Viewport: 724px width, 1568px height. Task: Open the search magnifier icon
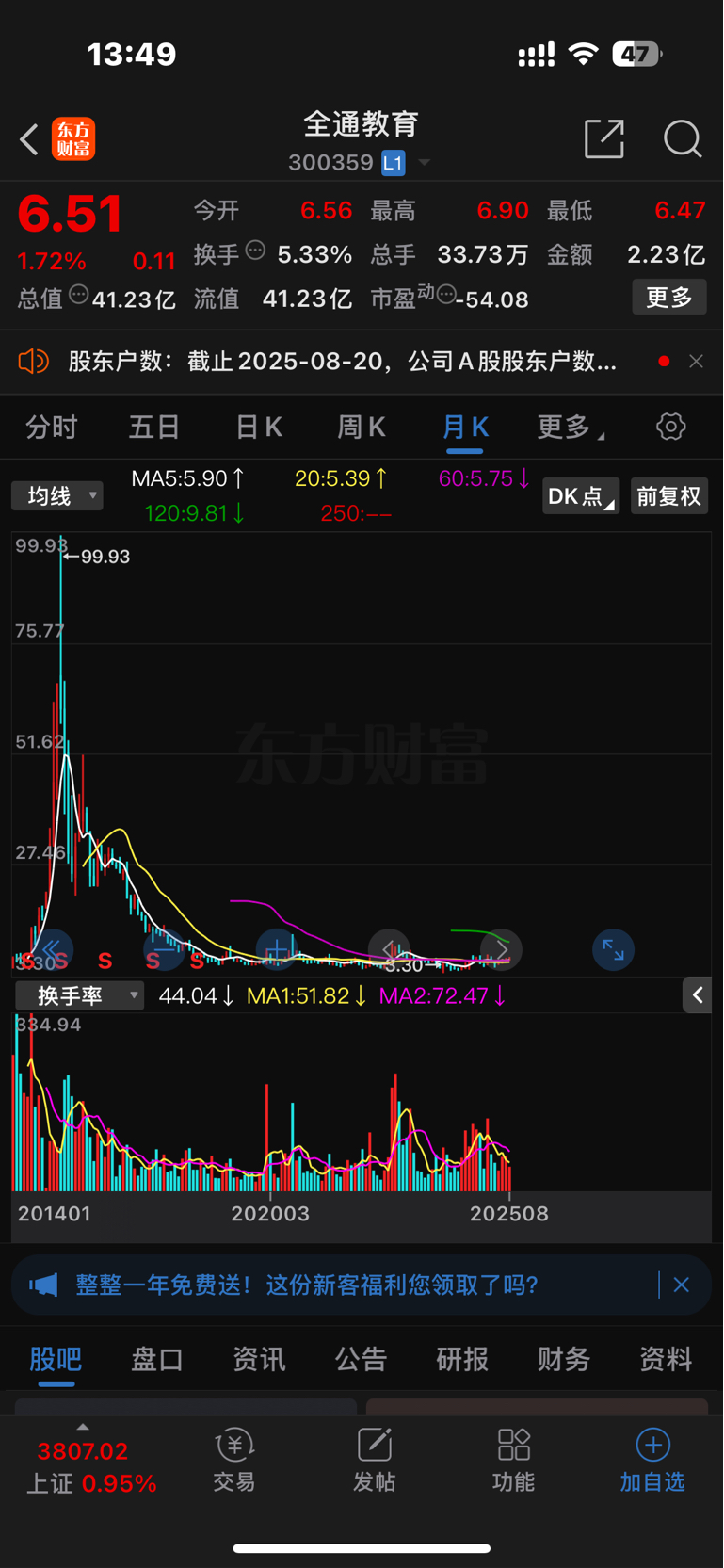coord(683,138)
